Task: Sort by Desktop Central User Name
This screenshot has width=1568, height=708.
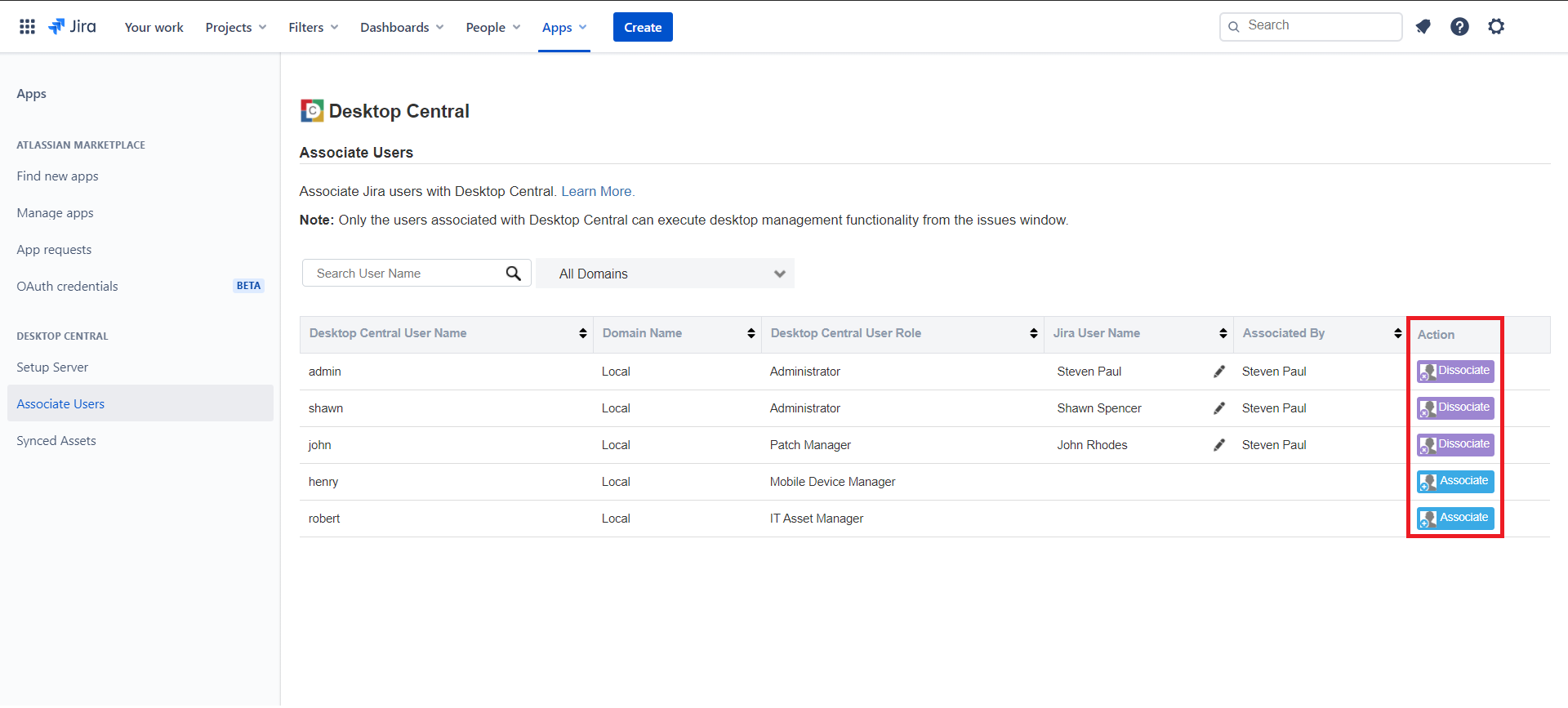Action: (x=582, y=333)
